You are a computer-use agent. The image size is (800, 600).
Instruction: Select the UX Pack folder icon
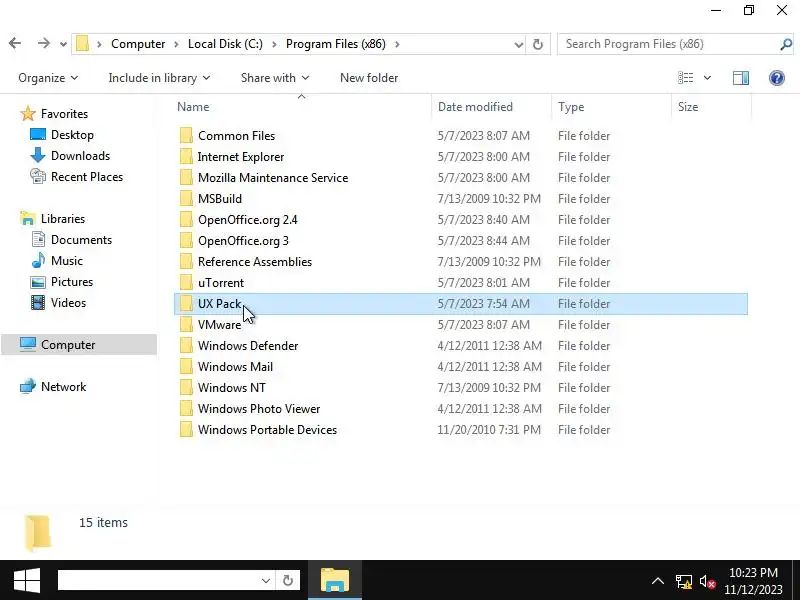(186, 303)
